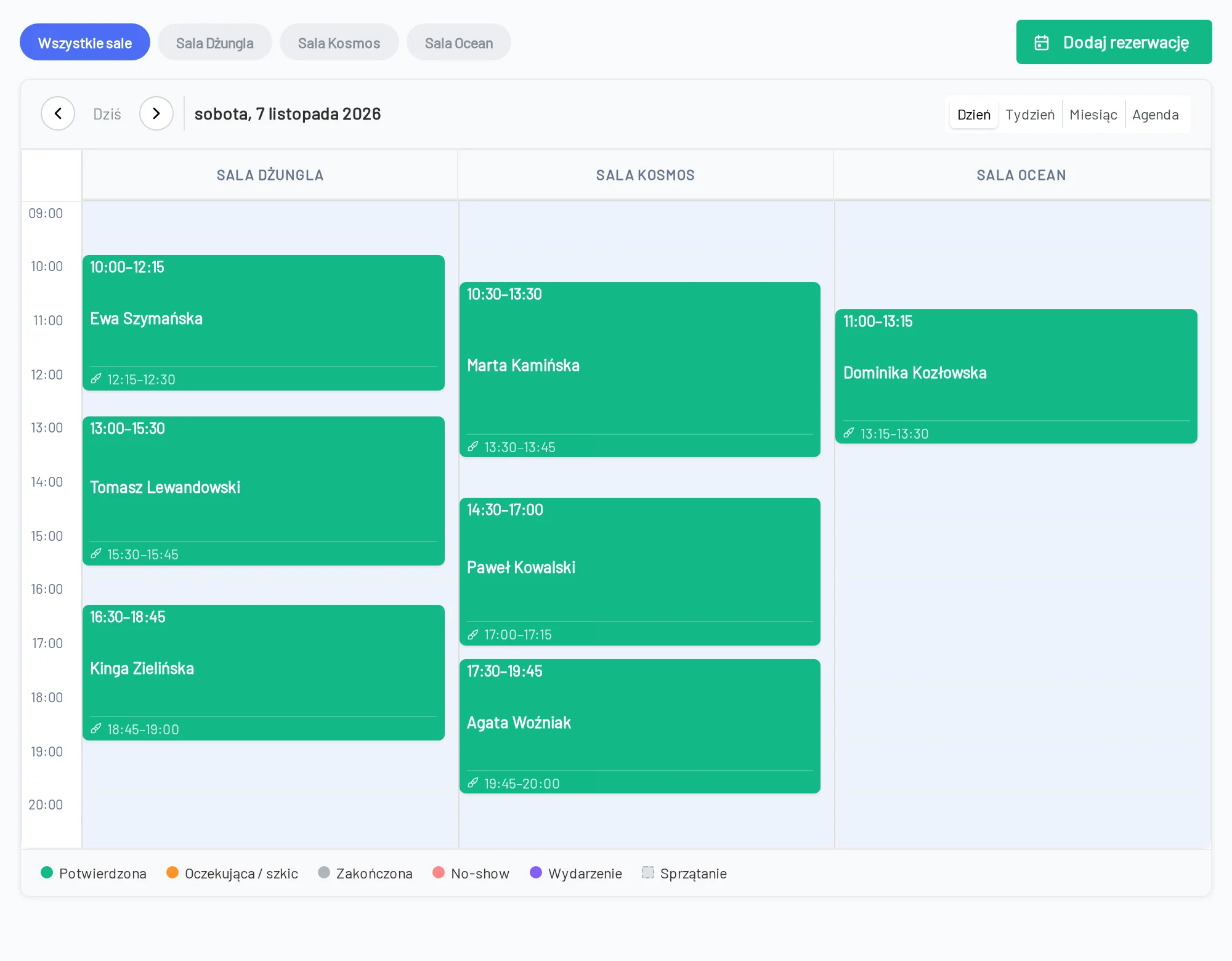
Task: Click cleaning icon beside 12:15–12:30
Action: [96, 379]
